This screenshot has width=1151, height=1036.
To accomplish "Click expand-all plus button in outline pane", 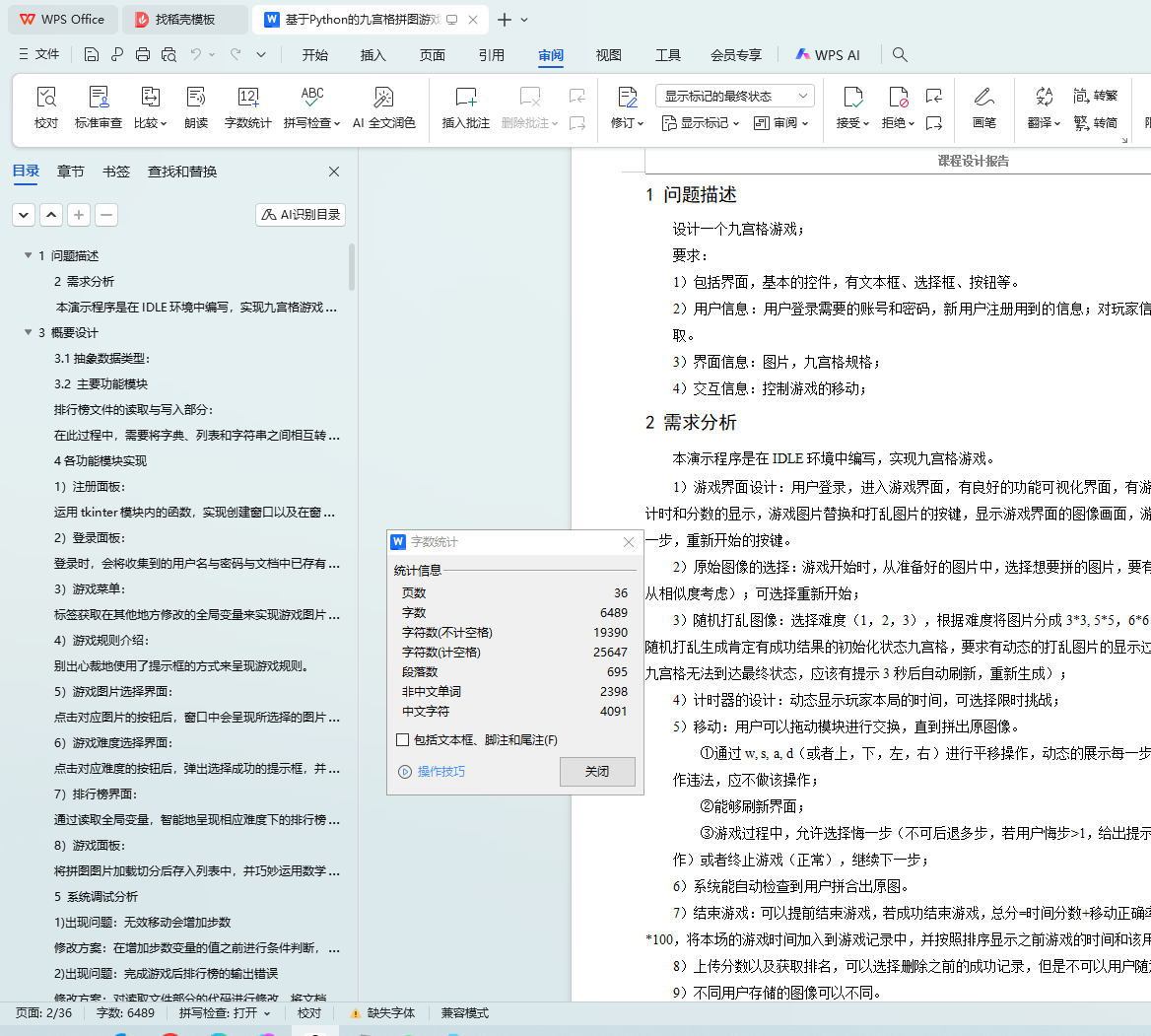I will [79, 215].
